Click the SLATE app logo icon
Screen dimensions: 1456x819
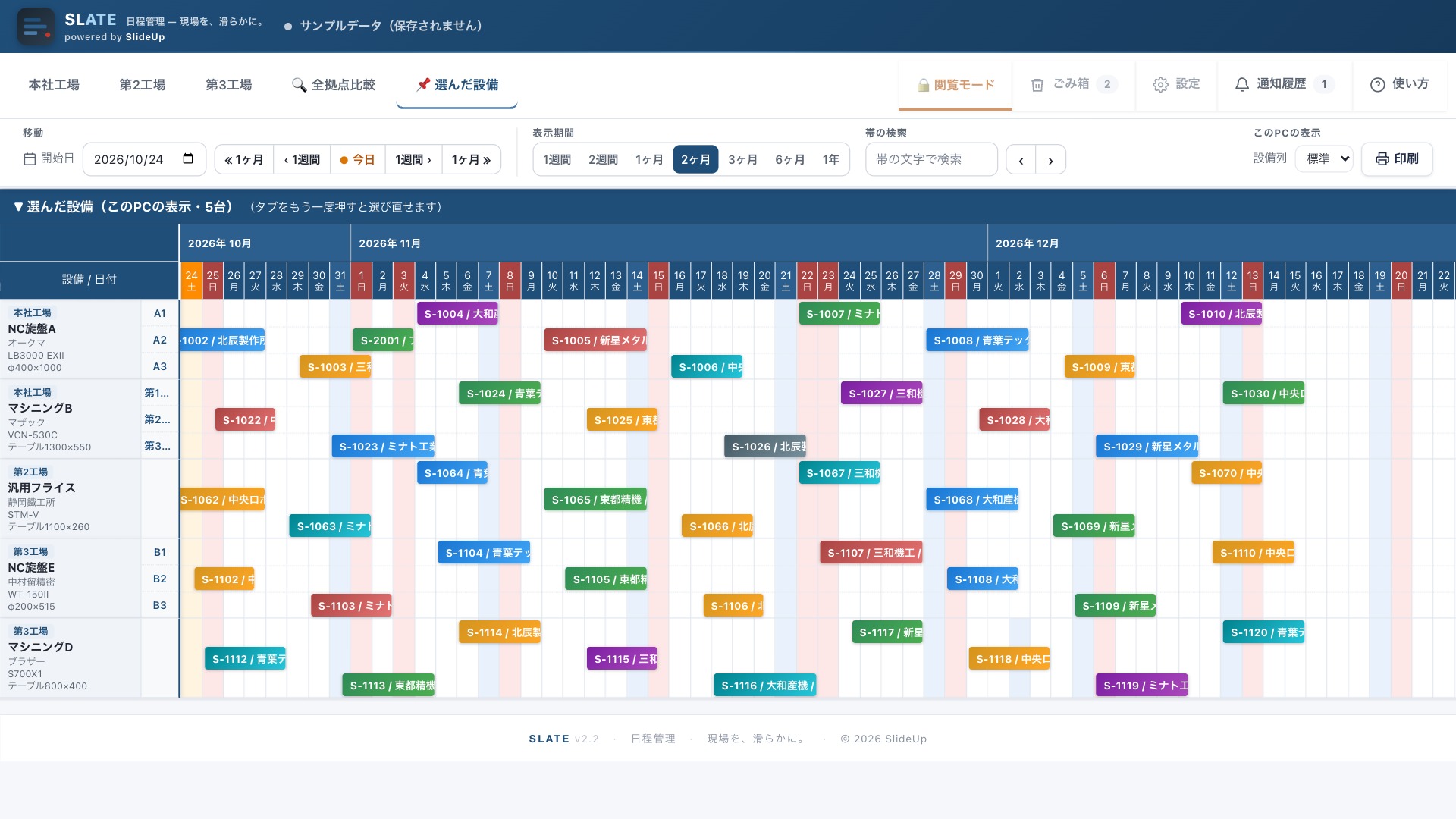[36, 27]
